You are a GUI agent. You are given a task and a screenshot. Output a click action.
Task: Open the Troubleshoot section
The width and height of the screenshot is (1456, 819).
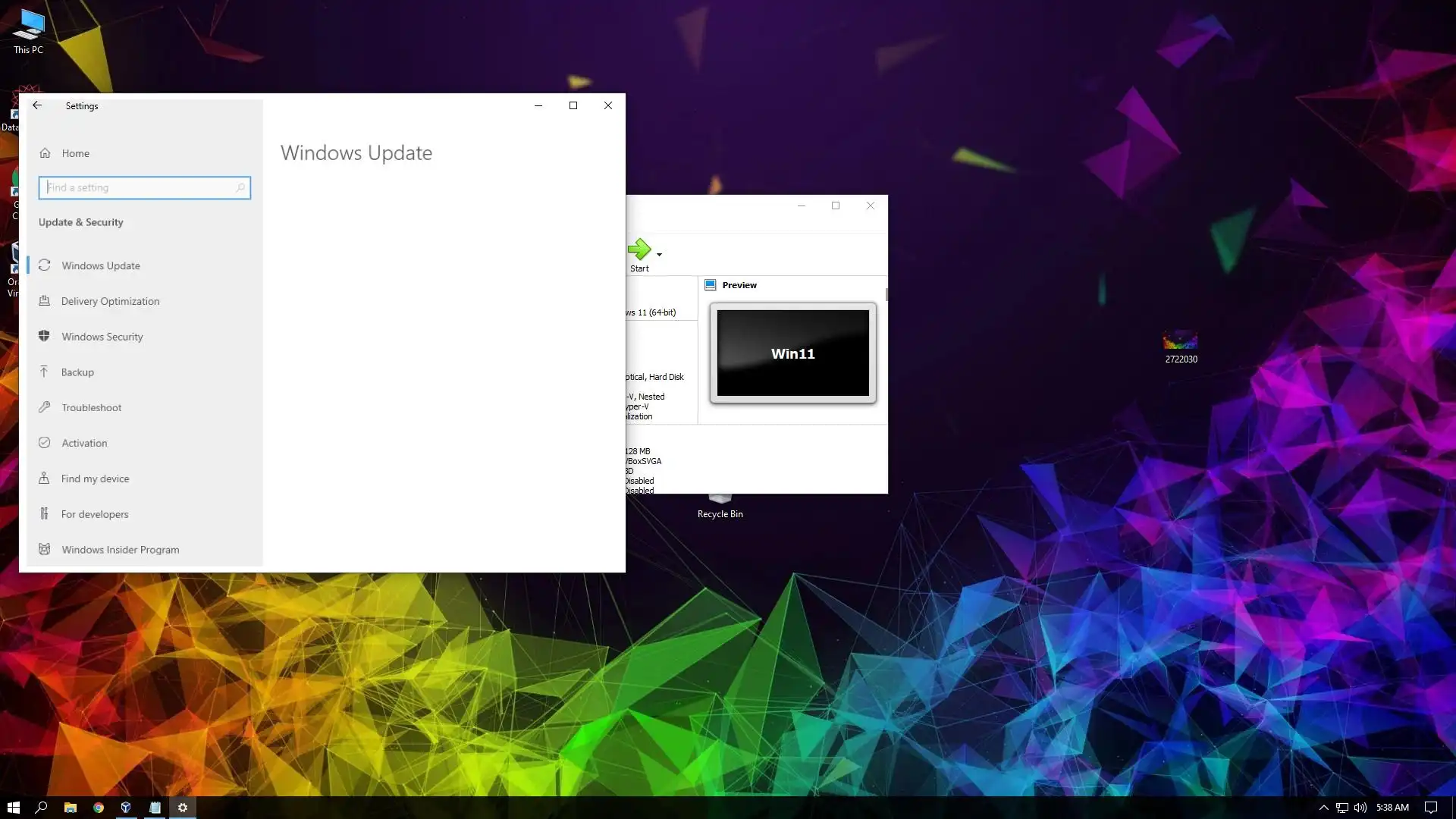click(91, 407)
